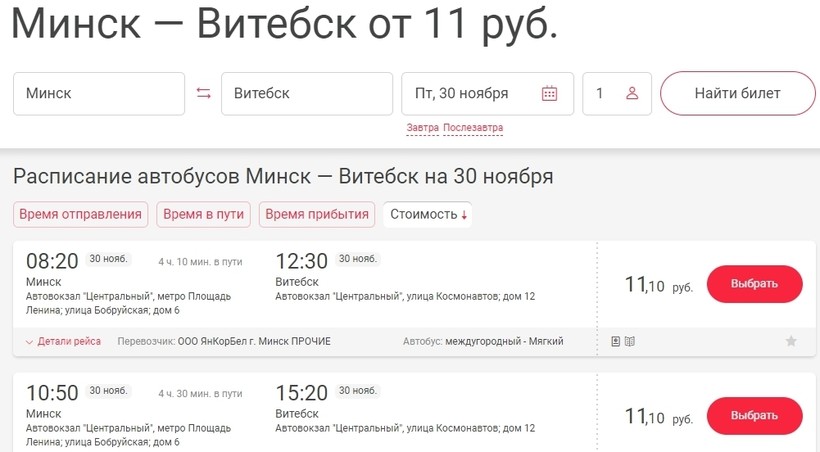The height and width of the screenshot is (452, 820).
Task: Click the 'Завтра' date link
Action: pos(423,128)
